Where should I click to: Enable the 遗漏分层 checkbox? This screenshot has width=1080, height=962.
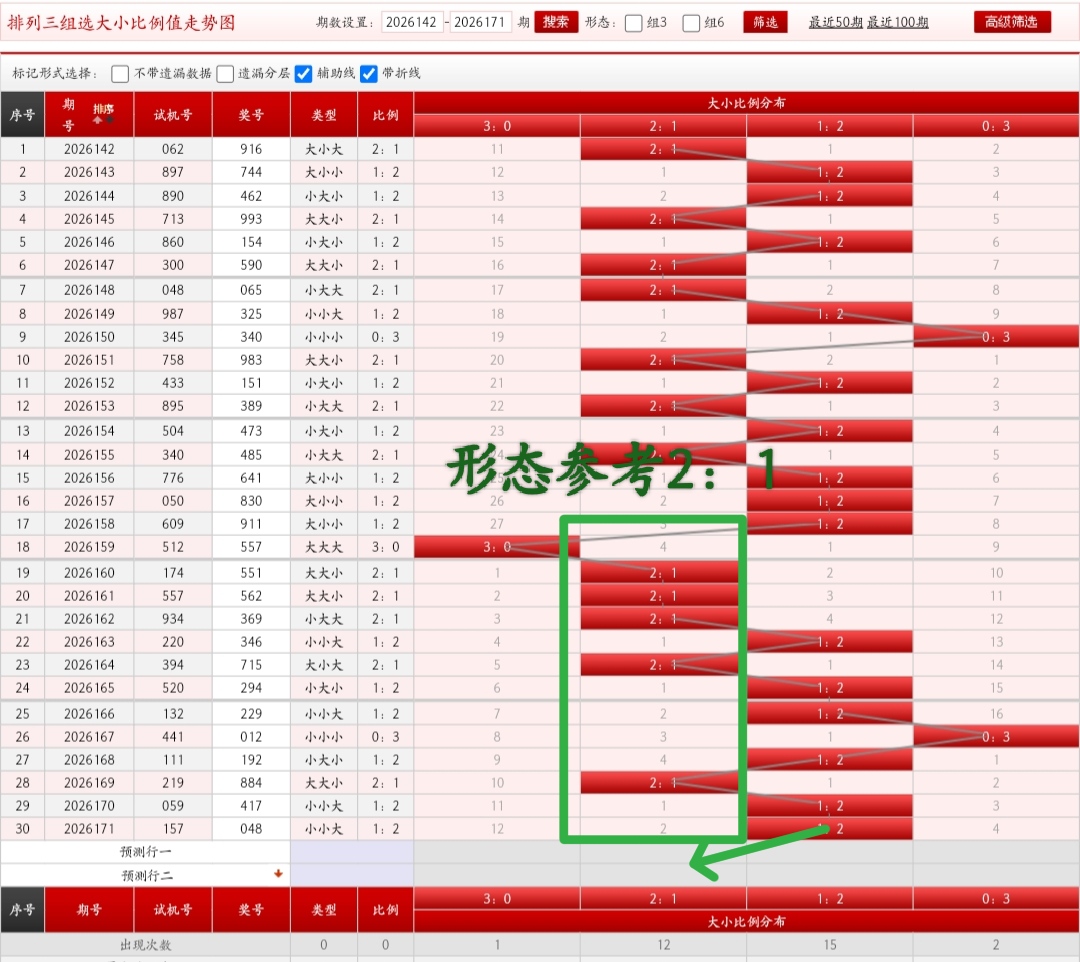pyautogui.click(x=225, y=74)
